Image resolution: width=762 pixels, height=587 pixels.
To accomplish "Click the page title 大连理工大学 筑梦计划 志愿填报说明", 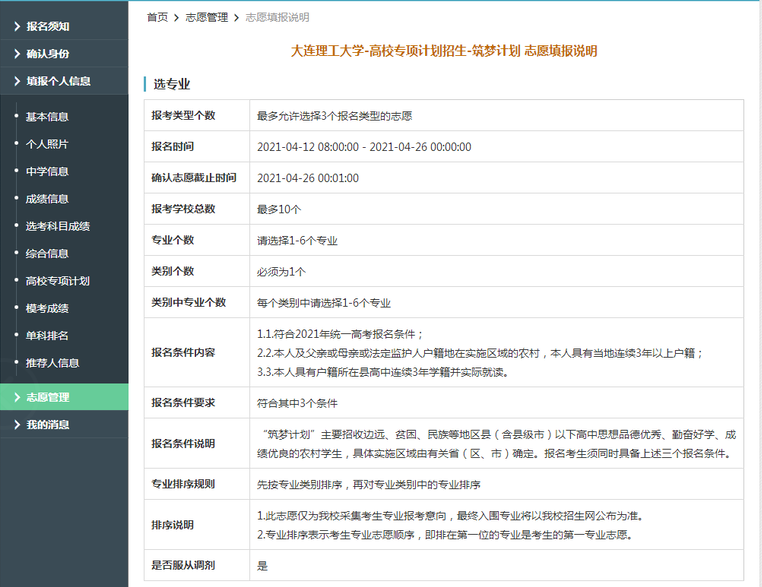I will point(444,51).
